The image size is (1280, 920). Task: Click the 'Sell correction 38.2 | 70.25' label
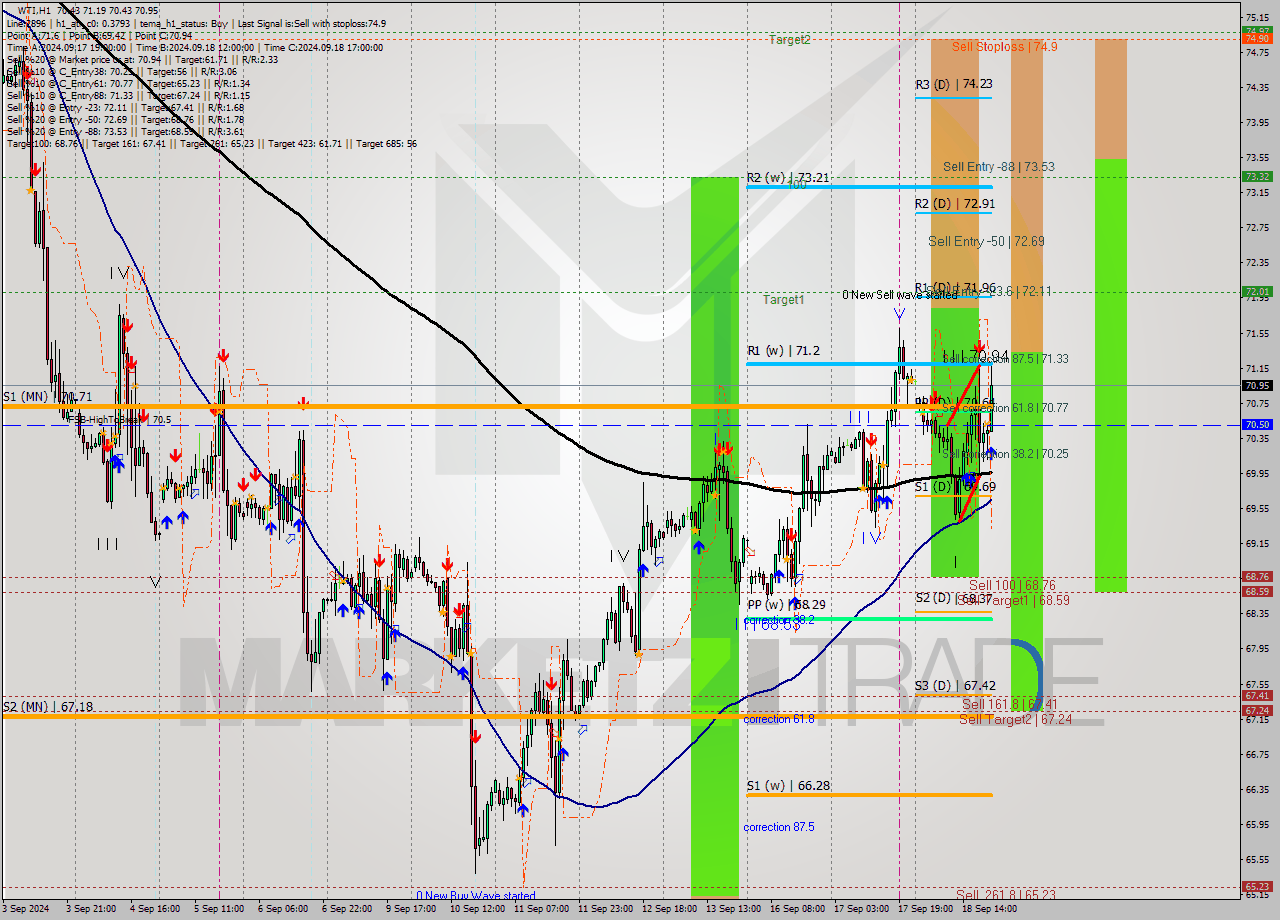click(x=1005, y=453)
